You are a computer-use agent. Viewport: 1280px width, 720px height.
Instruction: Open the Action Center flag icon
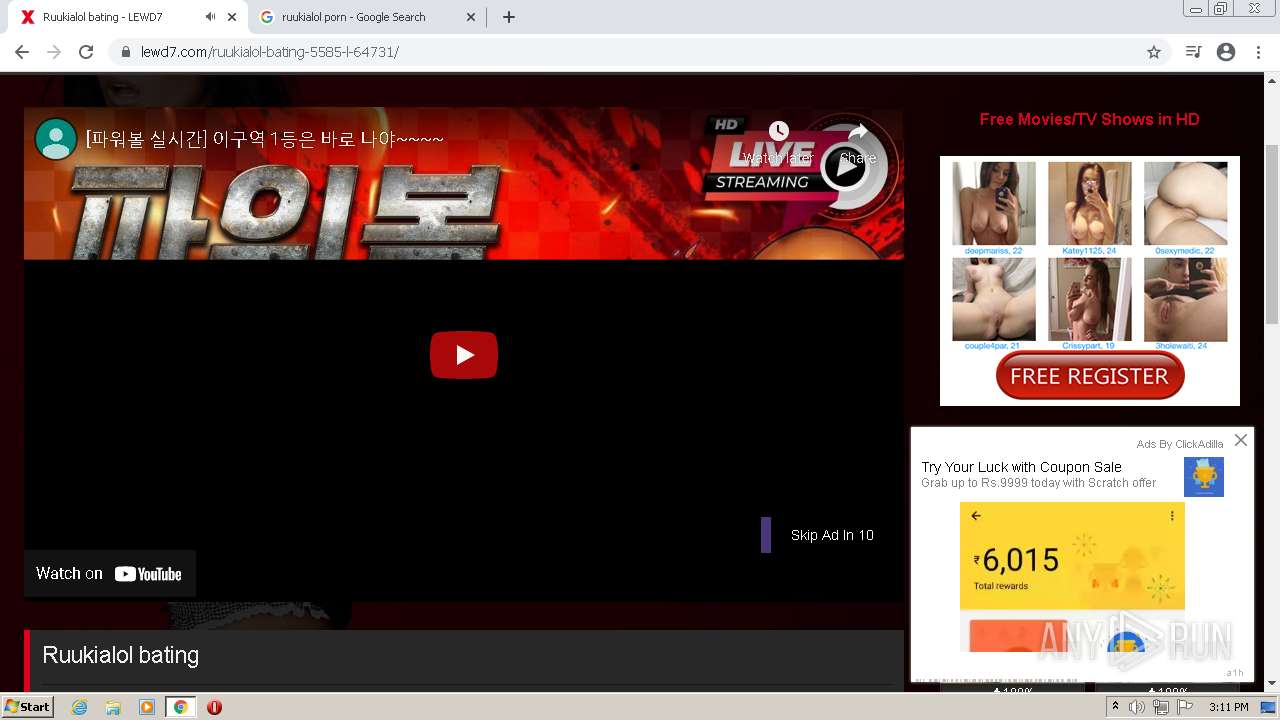(1184, 707)
